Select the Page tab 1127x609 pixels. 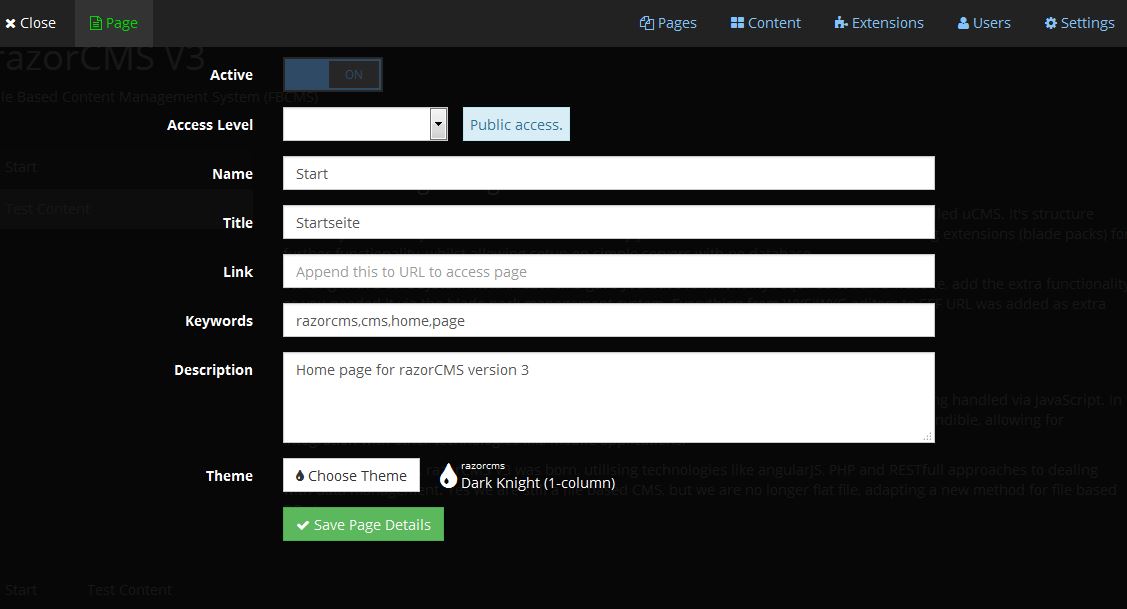(x=114, y=23)
